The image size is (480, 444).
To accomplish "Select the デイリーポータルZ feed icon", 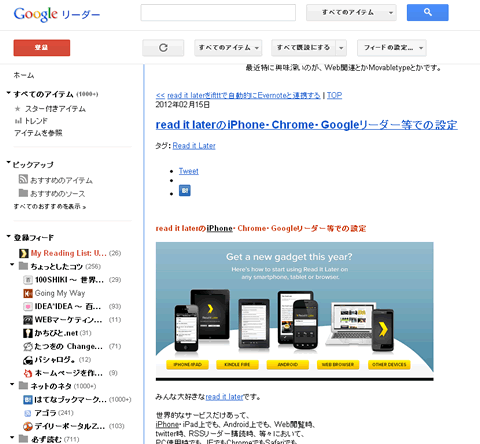I will pyautogui.click(x=28, y=426).
